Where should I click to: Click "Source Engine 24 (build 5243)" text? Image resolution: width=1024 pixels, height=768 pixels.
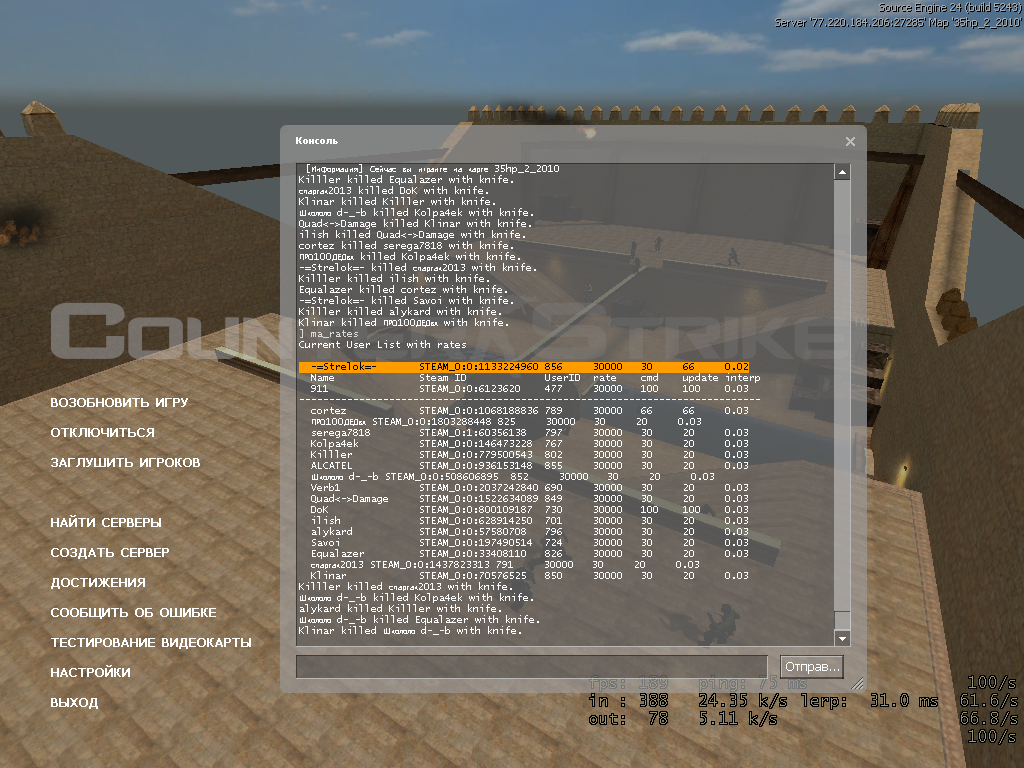(950, 8)
